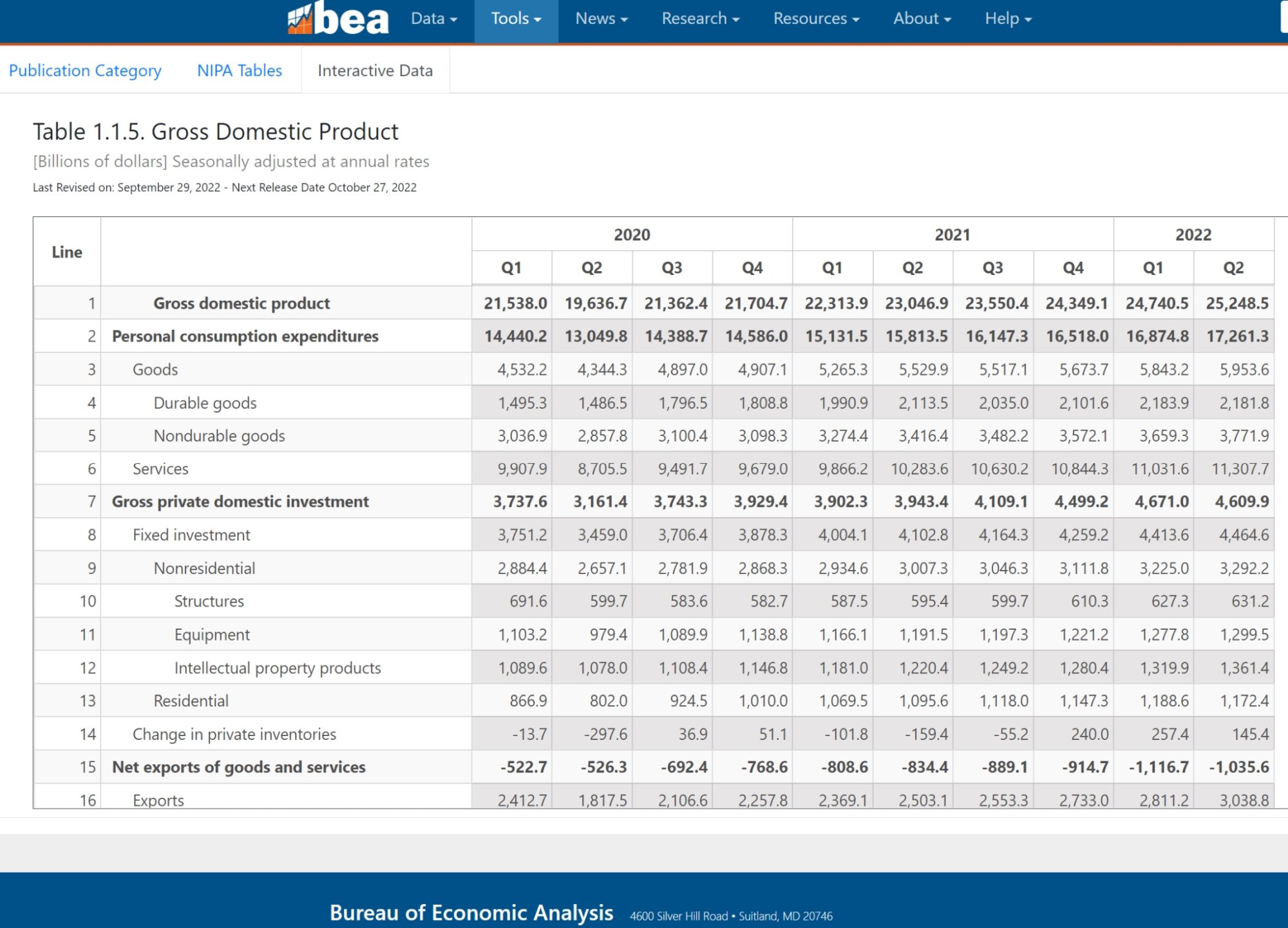This screenshot has height=928, width=1288.
Task: Click GDP value 21,538.0
Action: coord(515,303)
